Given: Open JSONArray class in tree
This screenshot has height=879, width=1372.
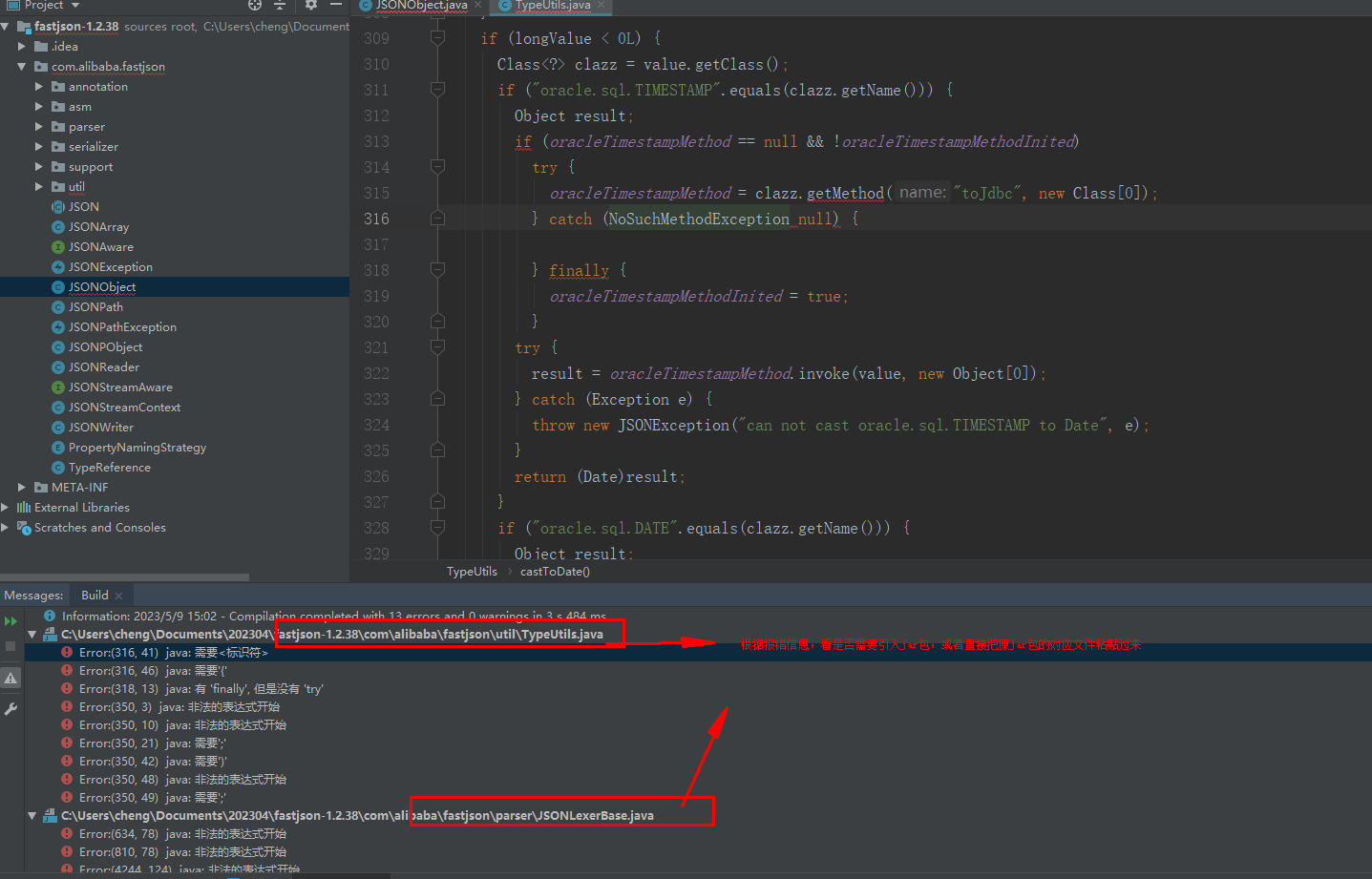Looking at the screenshot, I should coord(98,227).
